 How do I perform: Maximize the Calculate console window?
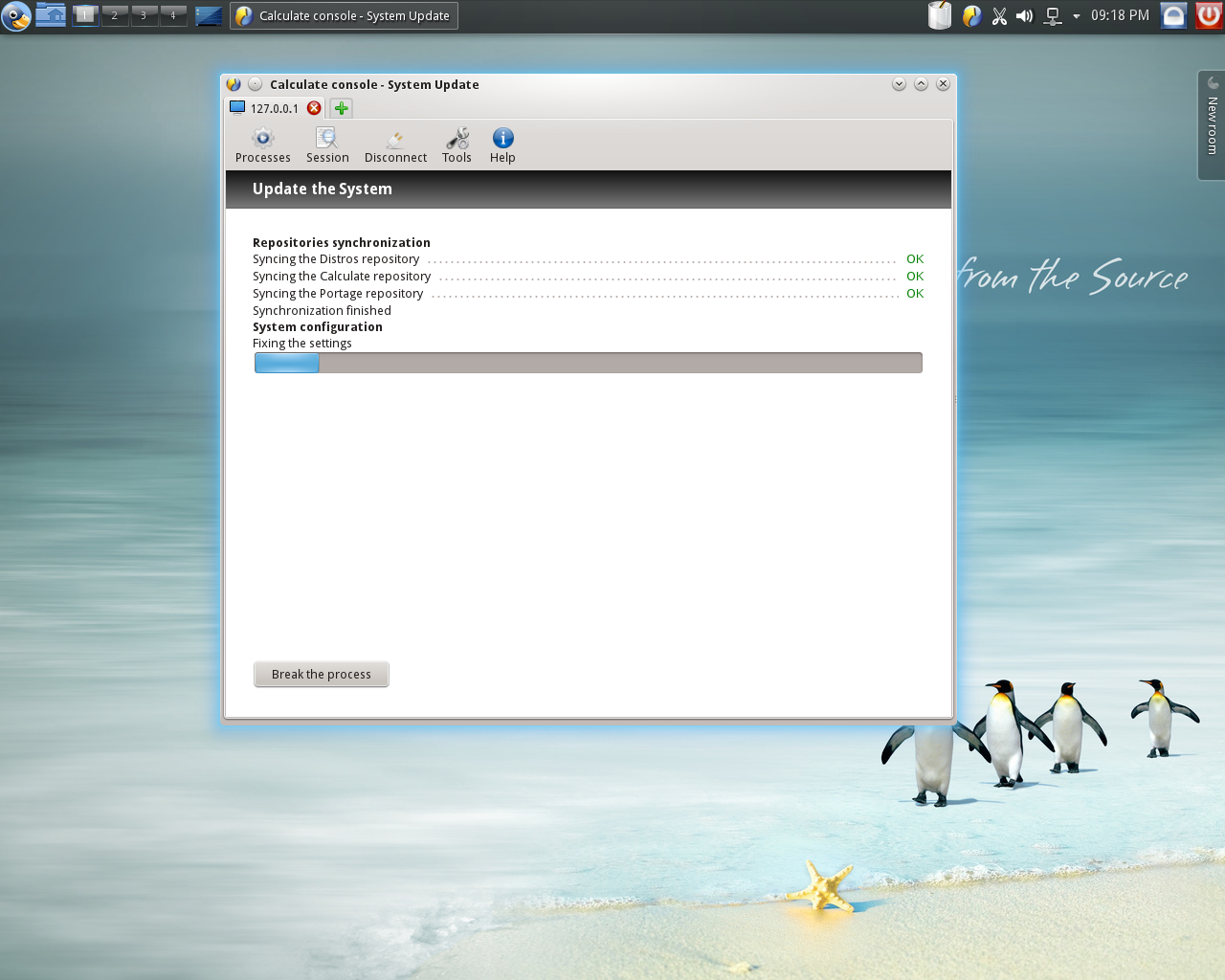click(x=921, y=84)
